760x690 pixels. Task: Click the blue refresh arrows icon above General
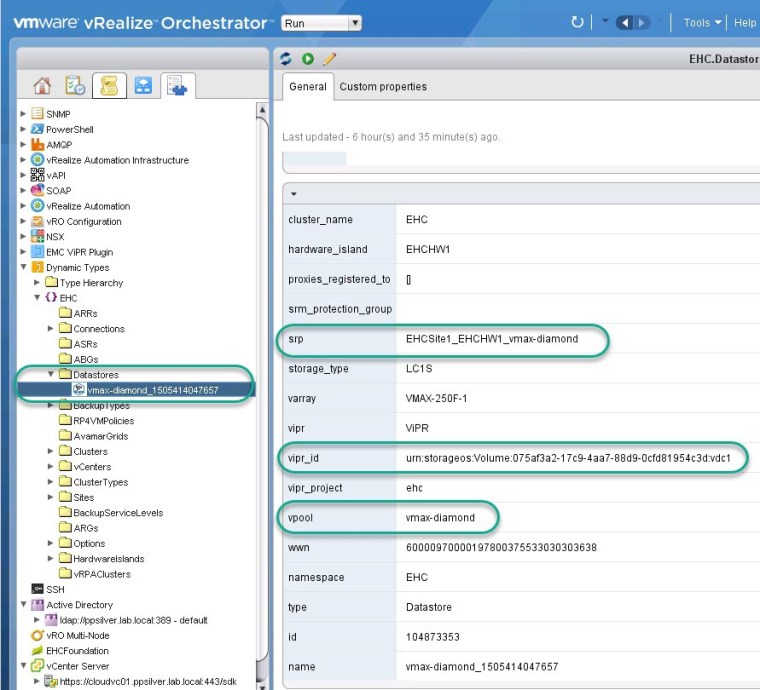(x=287, y=59)
